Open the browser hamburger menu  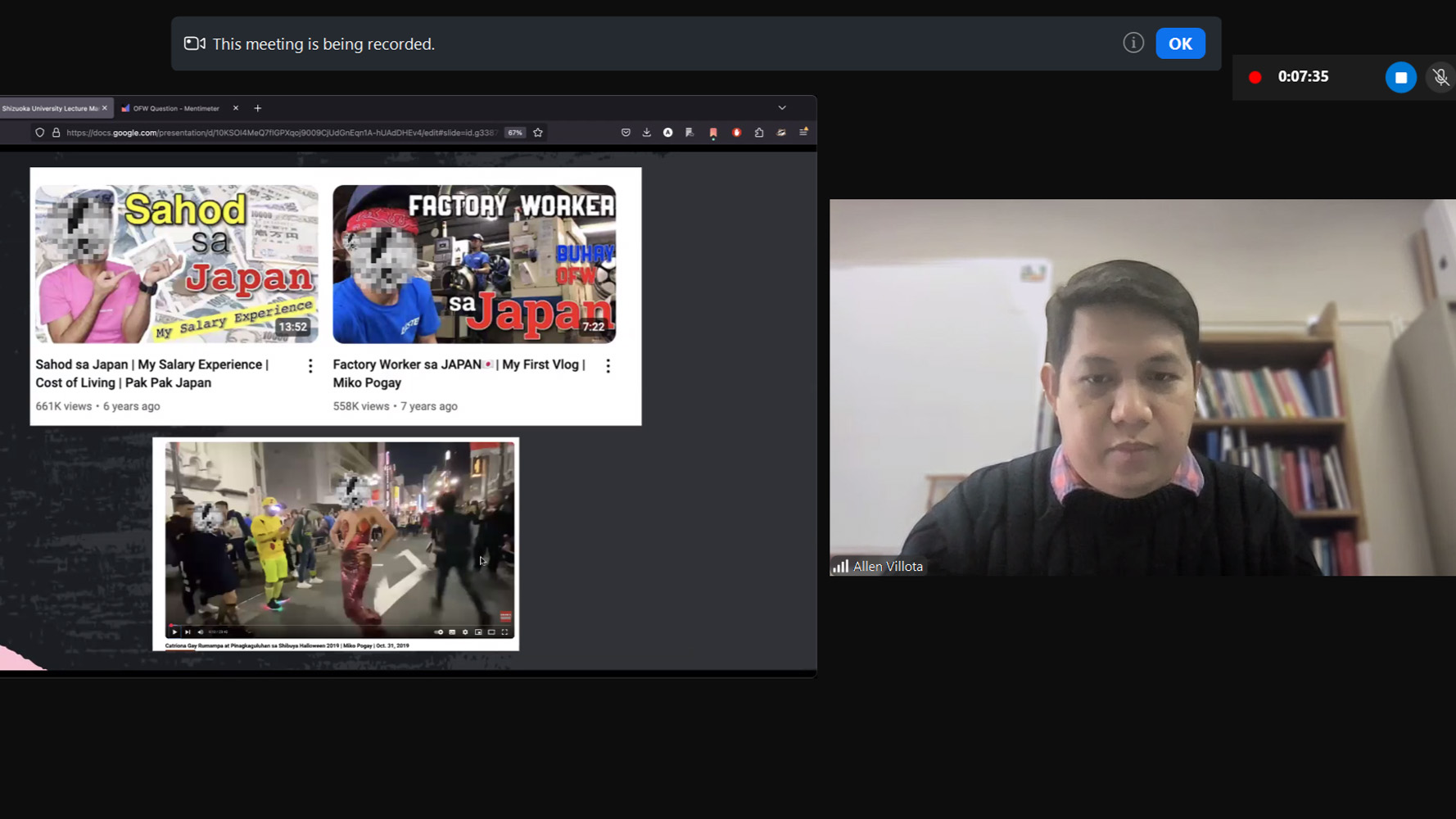coord(803,133)
